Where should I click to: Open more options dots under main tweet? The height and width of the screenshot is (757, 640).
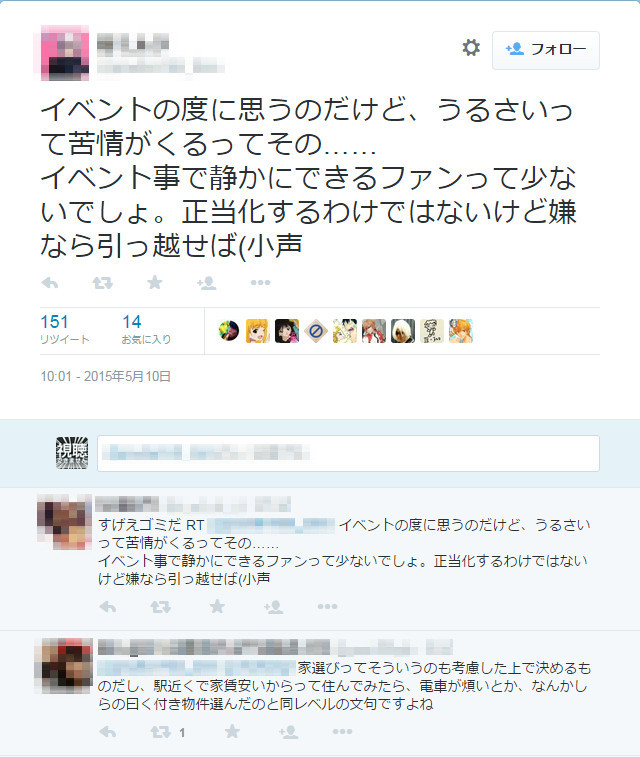coord(260,283)
